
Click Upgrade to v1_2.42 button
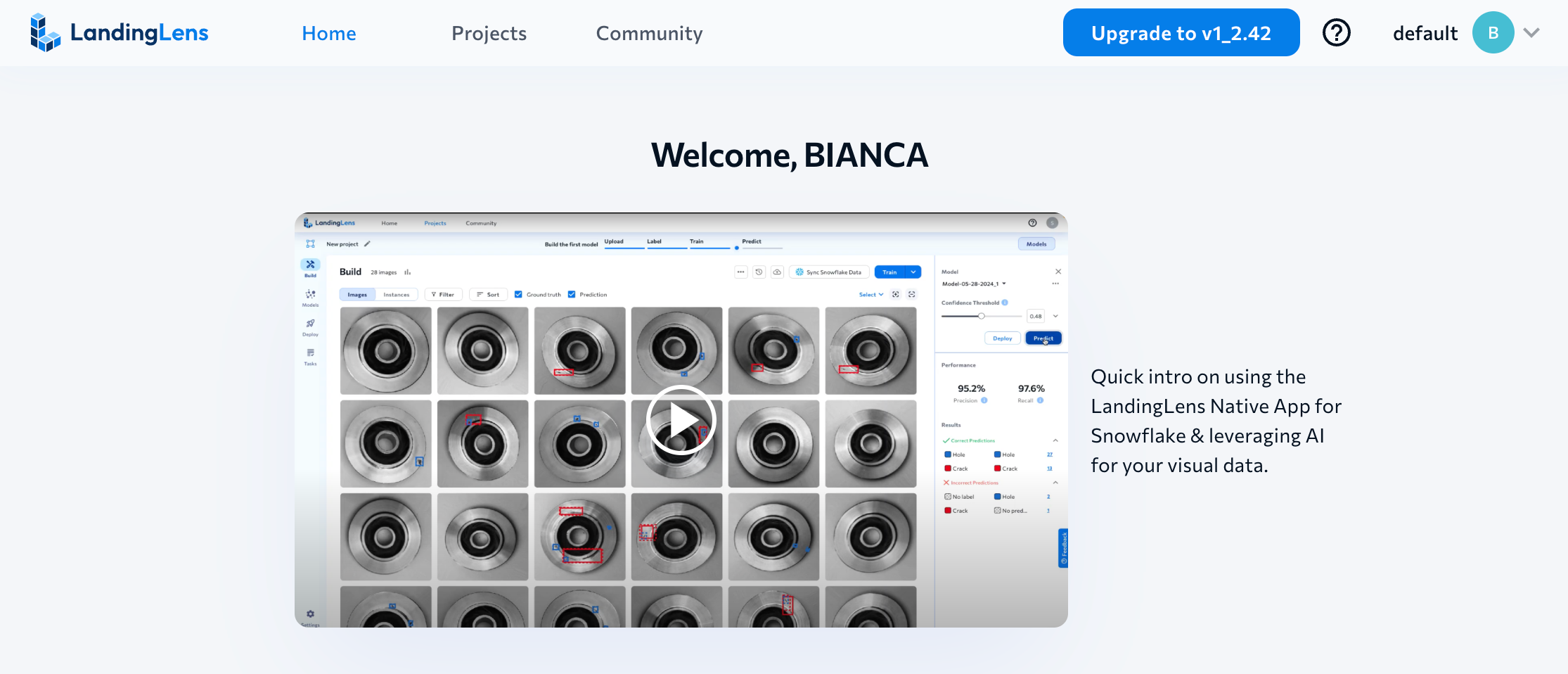pos(1181,32)
